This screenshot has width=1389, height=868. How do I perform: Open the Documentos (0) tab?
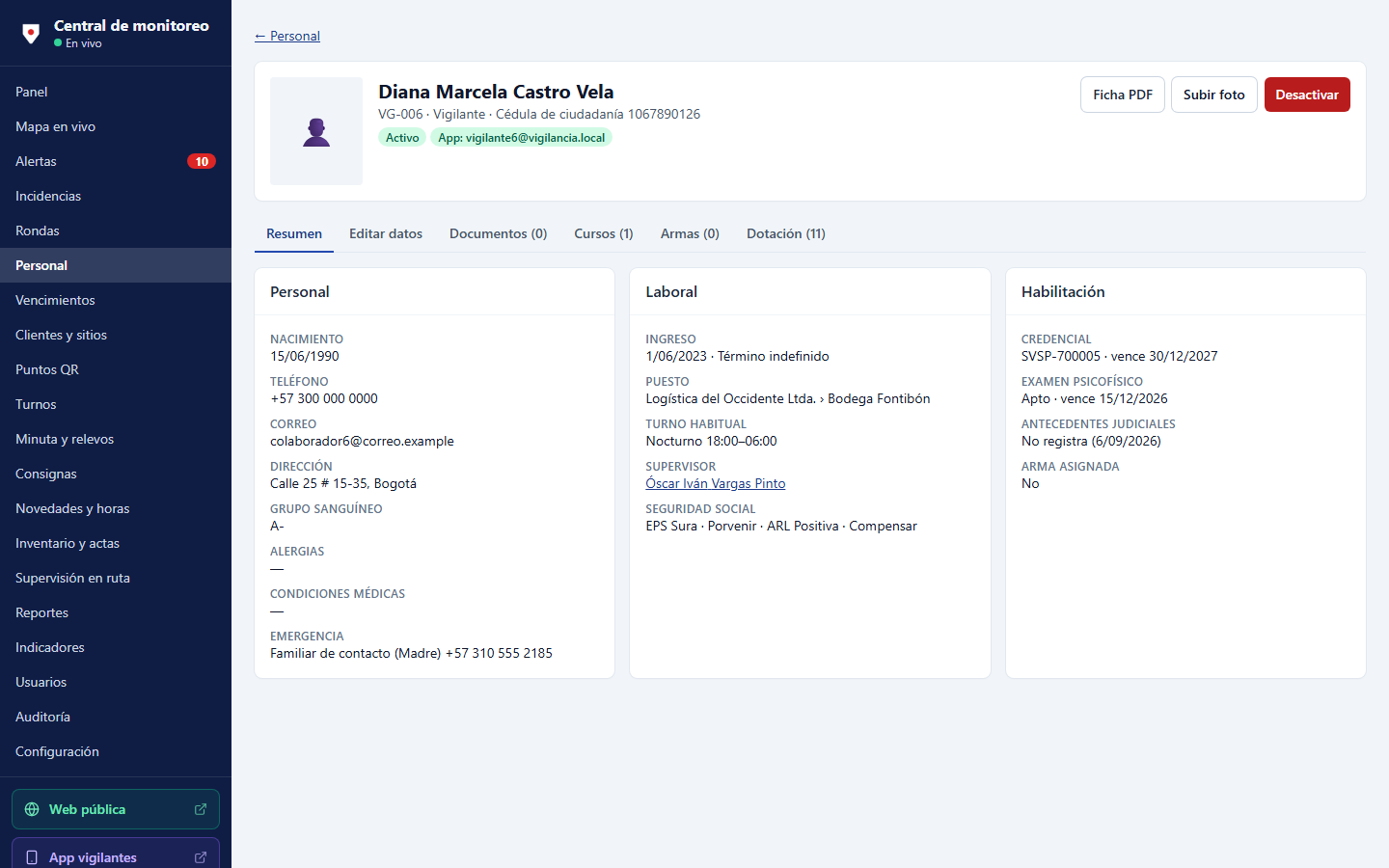click(x=498, y=233)
